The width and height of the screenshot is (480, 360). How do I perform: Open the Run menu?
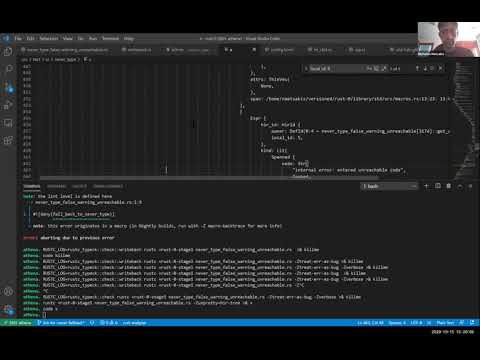coord(93,38)
